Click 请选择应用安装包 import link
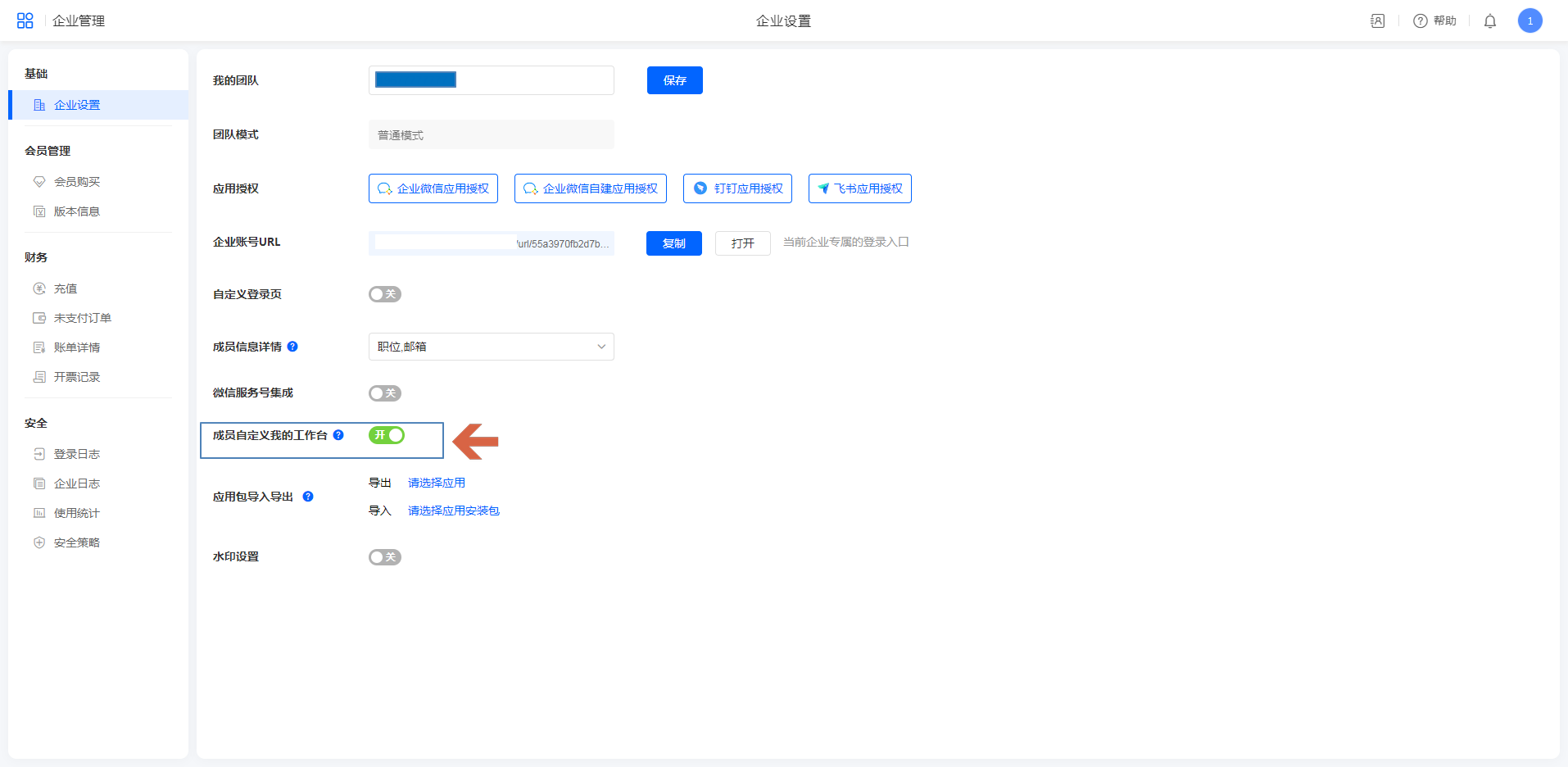Viewport: 1568px width, 767px height. pyautogui.click(x=453, y=511)
